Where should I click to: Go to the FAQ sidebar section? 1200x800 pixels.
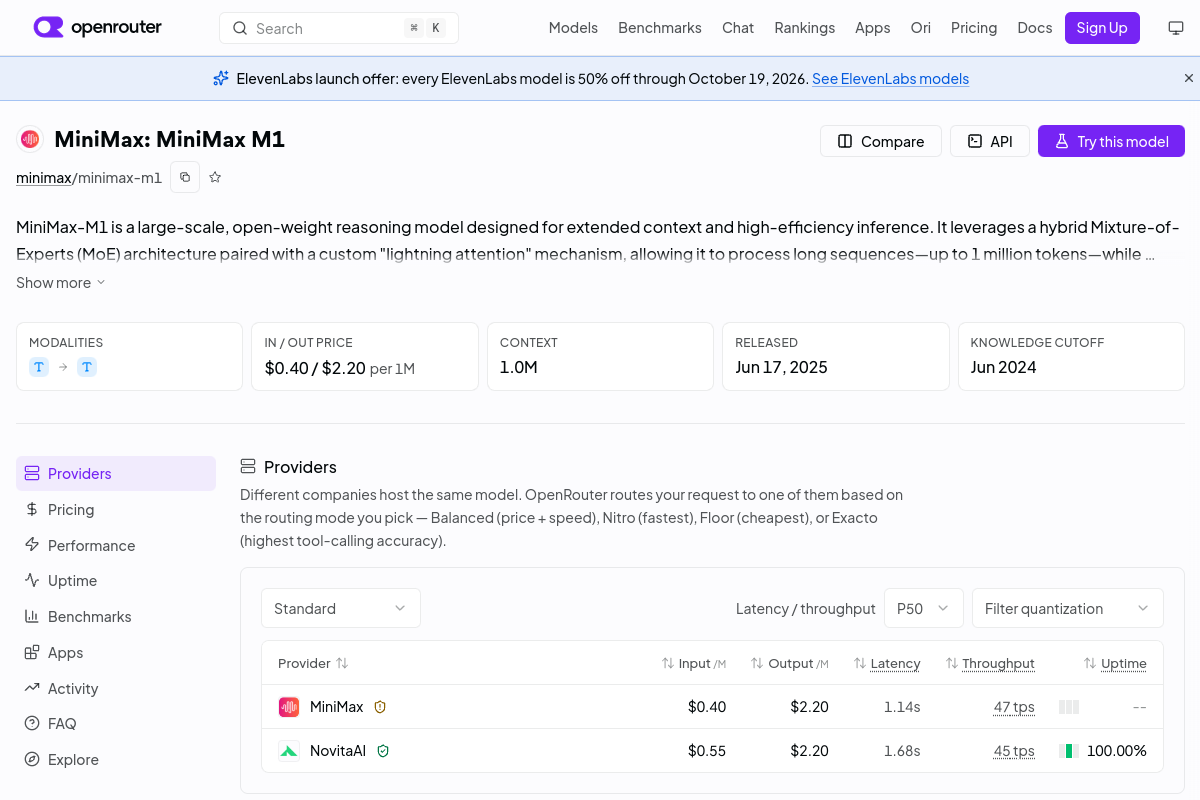coord(116,724)
